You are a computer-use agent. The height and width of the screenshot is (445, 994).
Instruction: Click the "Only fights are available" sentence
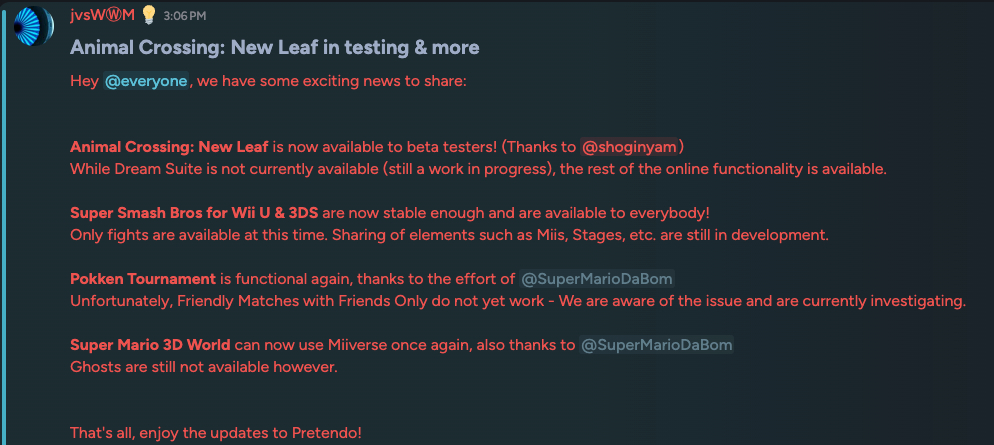point(450,235)
